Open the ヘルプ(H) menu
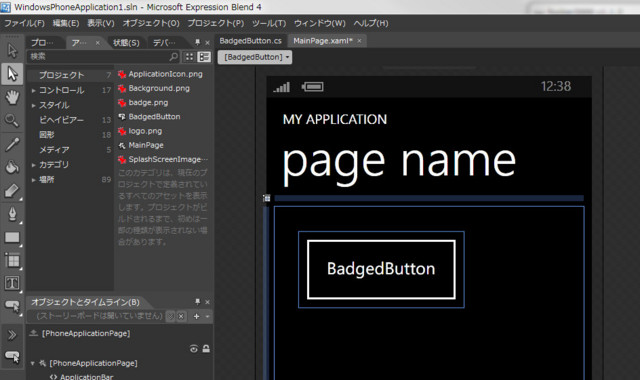 (x=371, y=23)
